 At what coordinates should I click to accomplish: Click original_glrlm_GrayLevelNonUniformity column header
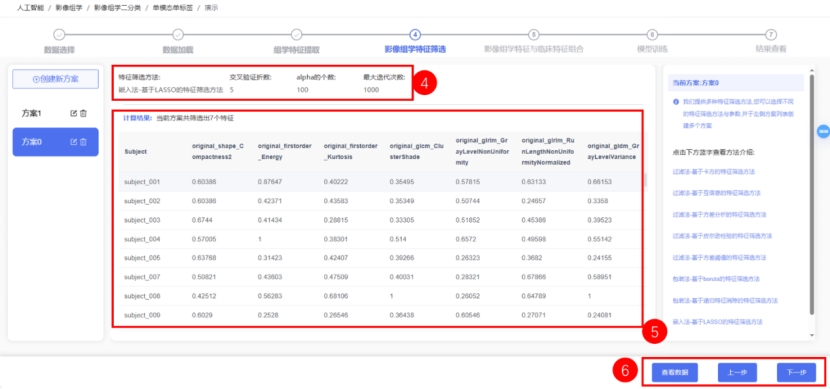[482, 151]
